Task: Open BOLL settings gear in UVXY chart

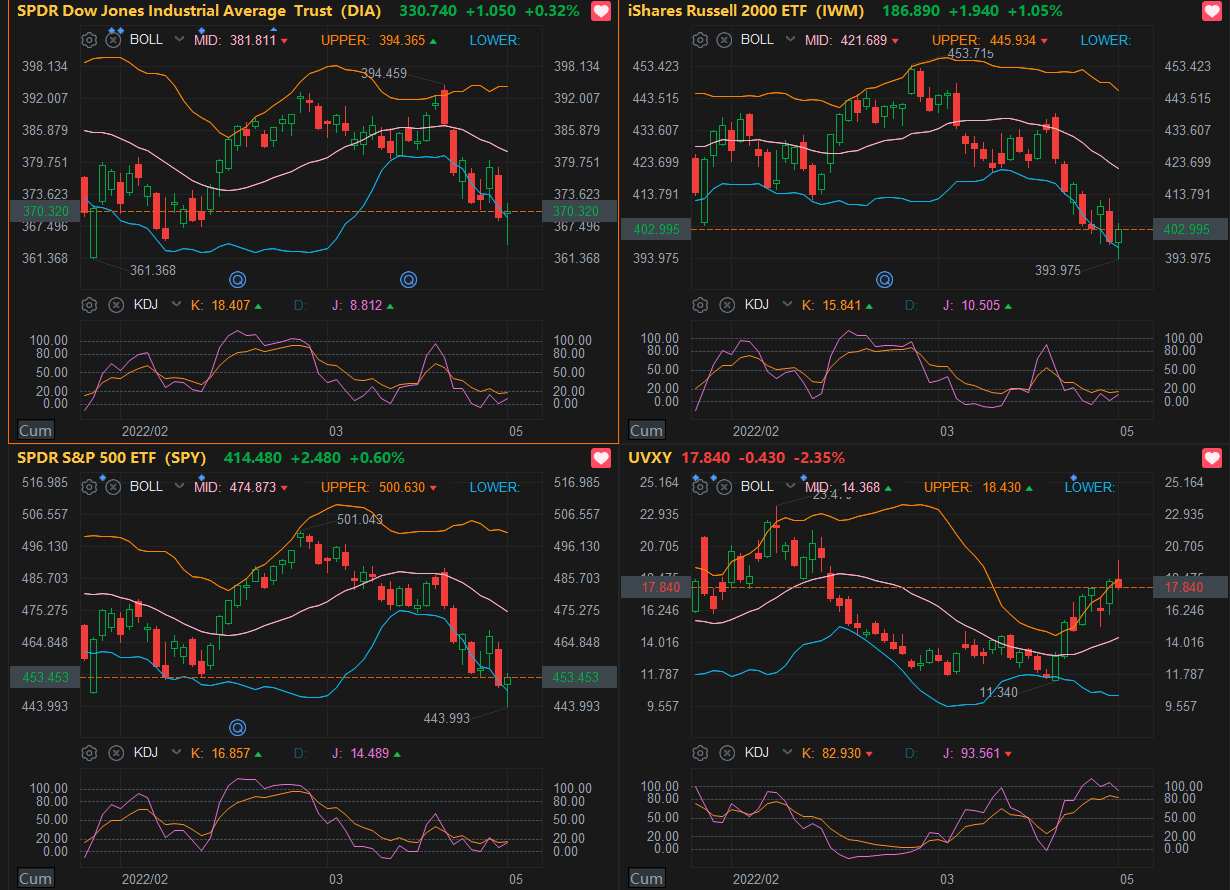Action: click(x=699, y=487)
